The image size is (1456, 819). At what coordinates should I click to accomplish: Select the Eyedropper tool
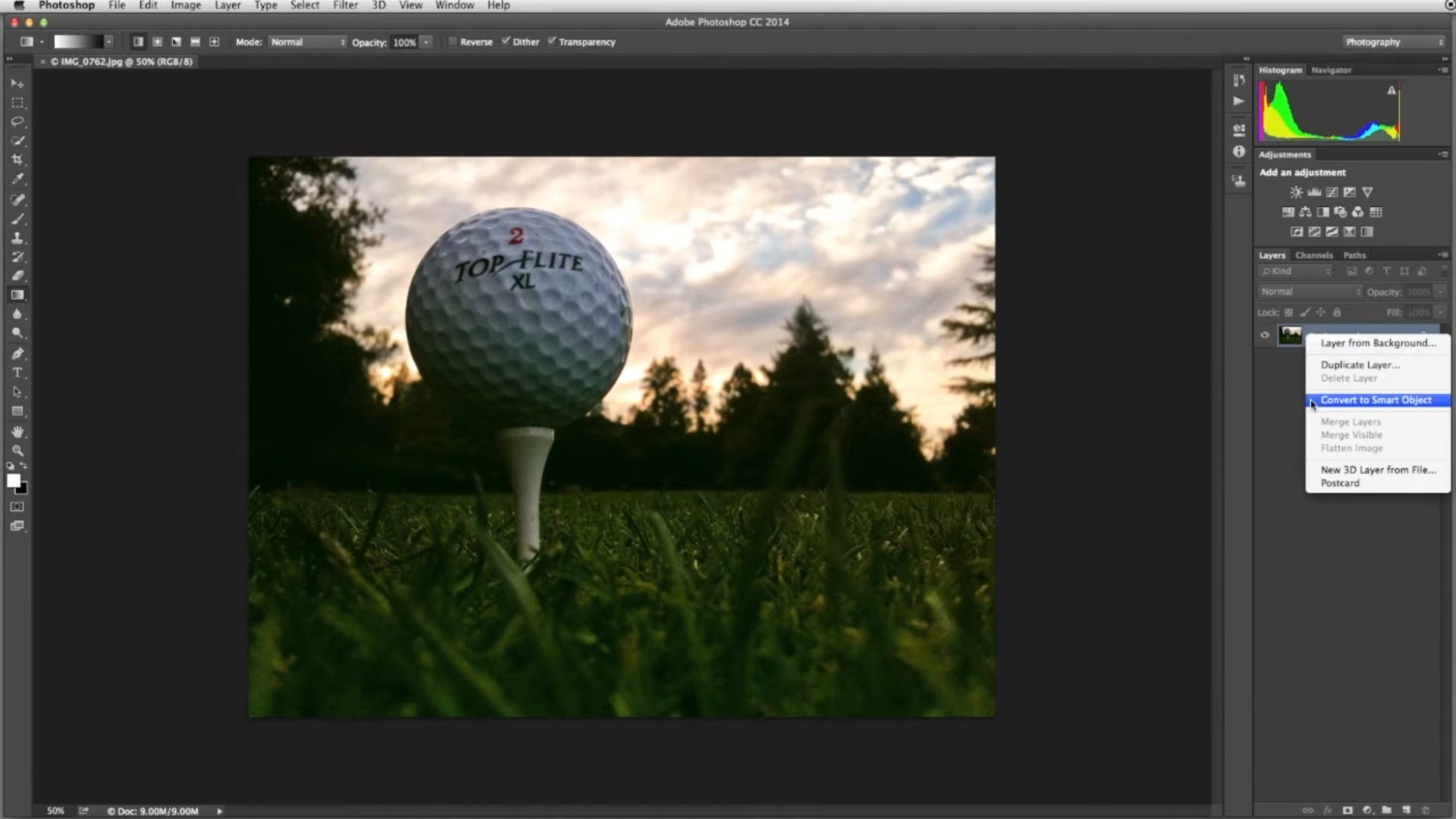[x=17, y=179]
